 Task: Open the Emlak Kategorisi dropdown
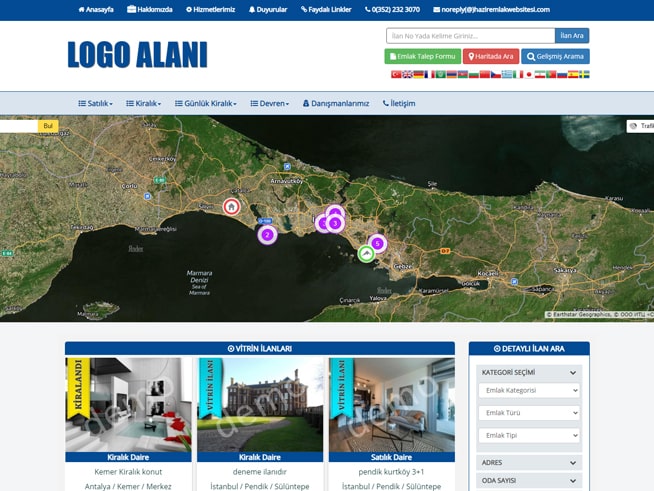pyautogui.click(x=529, y=390)
